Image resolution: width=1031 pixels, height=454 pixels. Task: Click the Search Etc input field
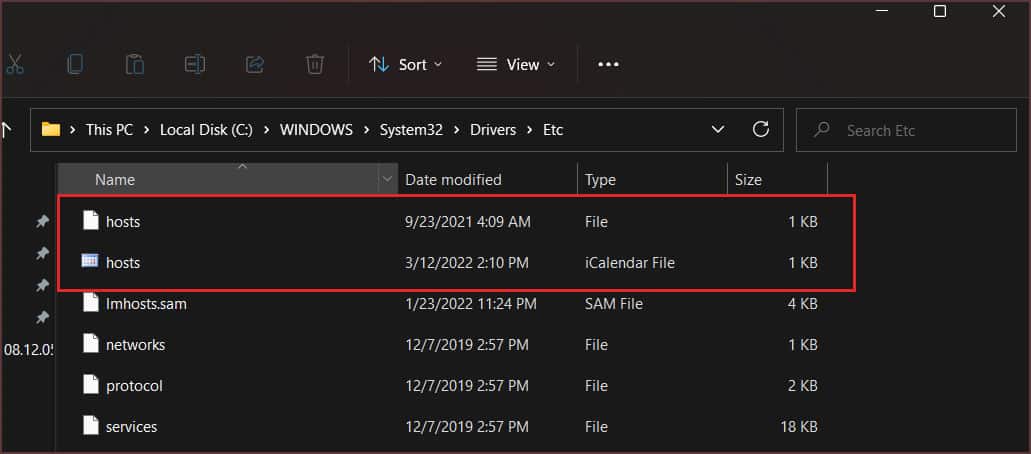click(x=906, y=130)
